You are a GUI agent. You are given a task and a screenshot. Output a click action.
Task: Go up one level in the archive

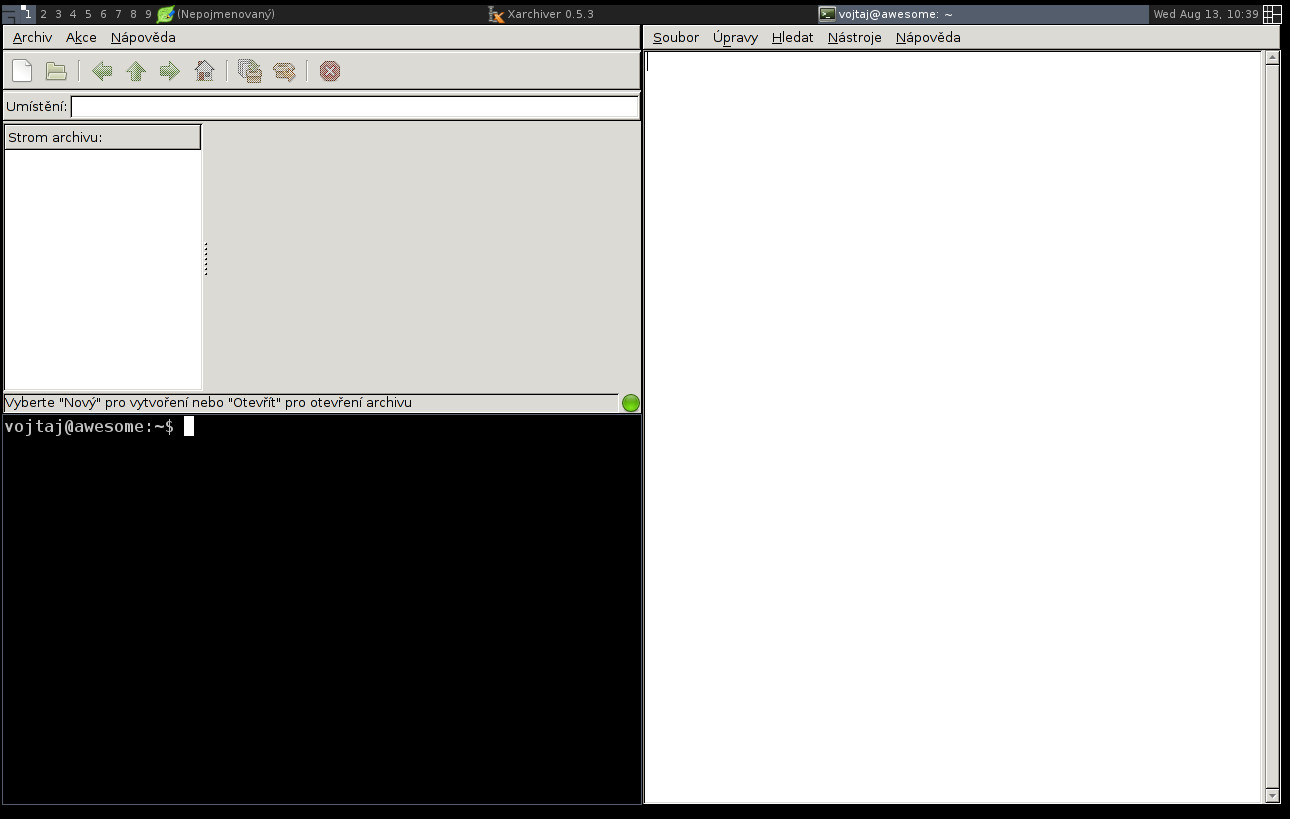click(136, 71)
